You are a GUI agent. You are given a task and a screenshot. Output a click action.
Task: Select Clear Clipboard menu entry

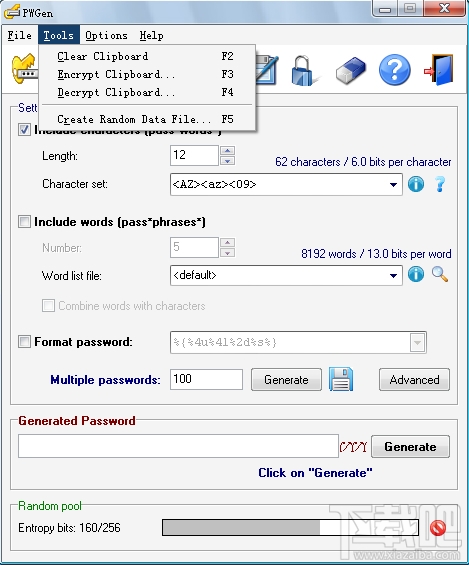(147, 56)
